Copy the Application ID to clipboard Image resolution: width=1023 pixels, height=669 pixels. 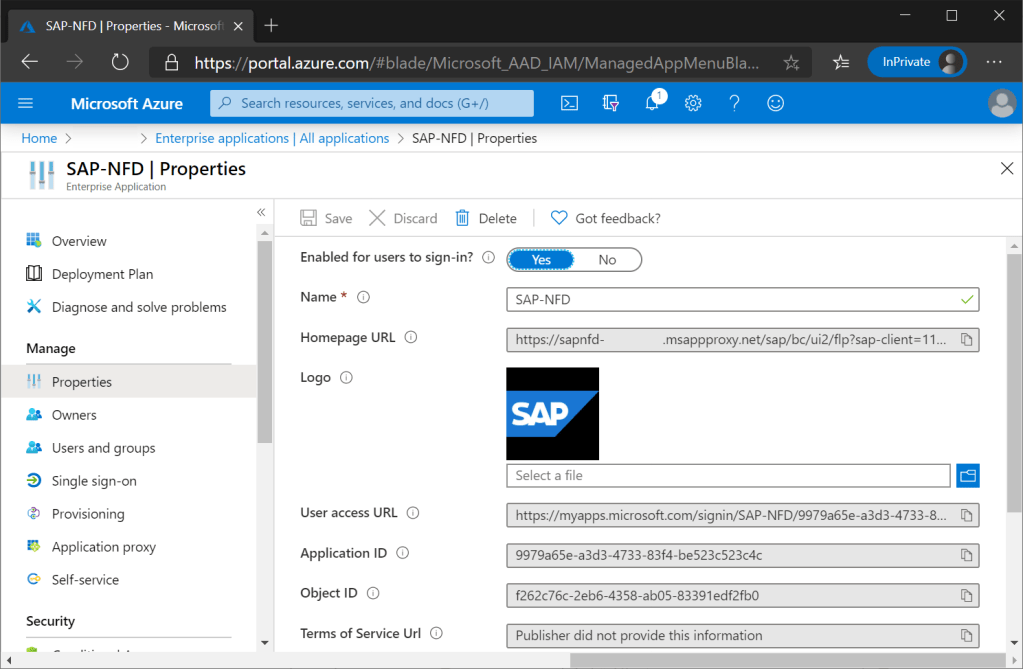coord(966,556)
